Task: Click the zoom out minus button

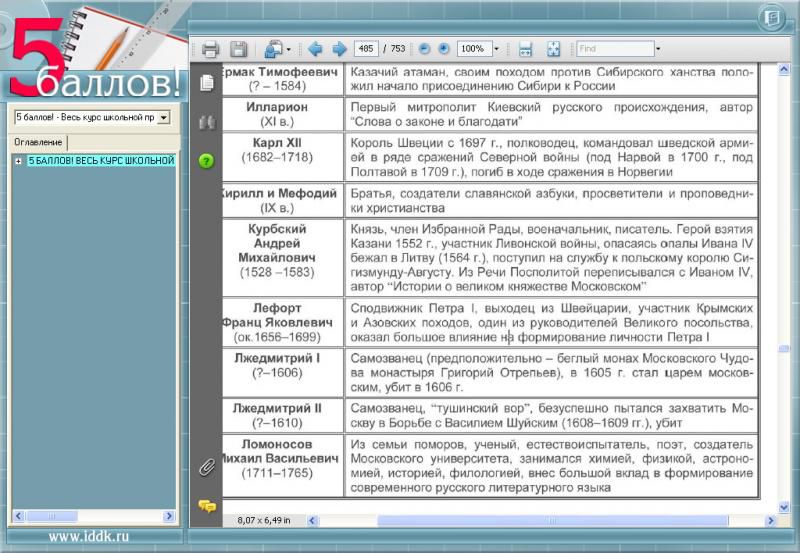Action: 424,48
